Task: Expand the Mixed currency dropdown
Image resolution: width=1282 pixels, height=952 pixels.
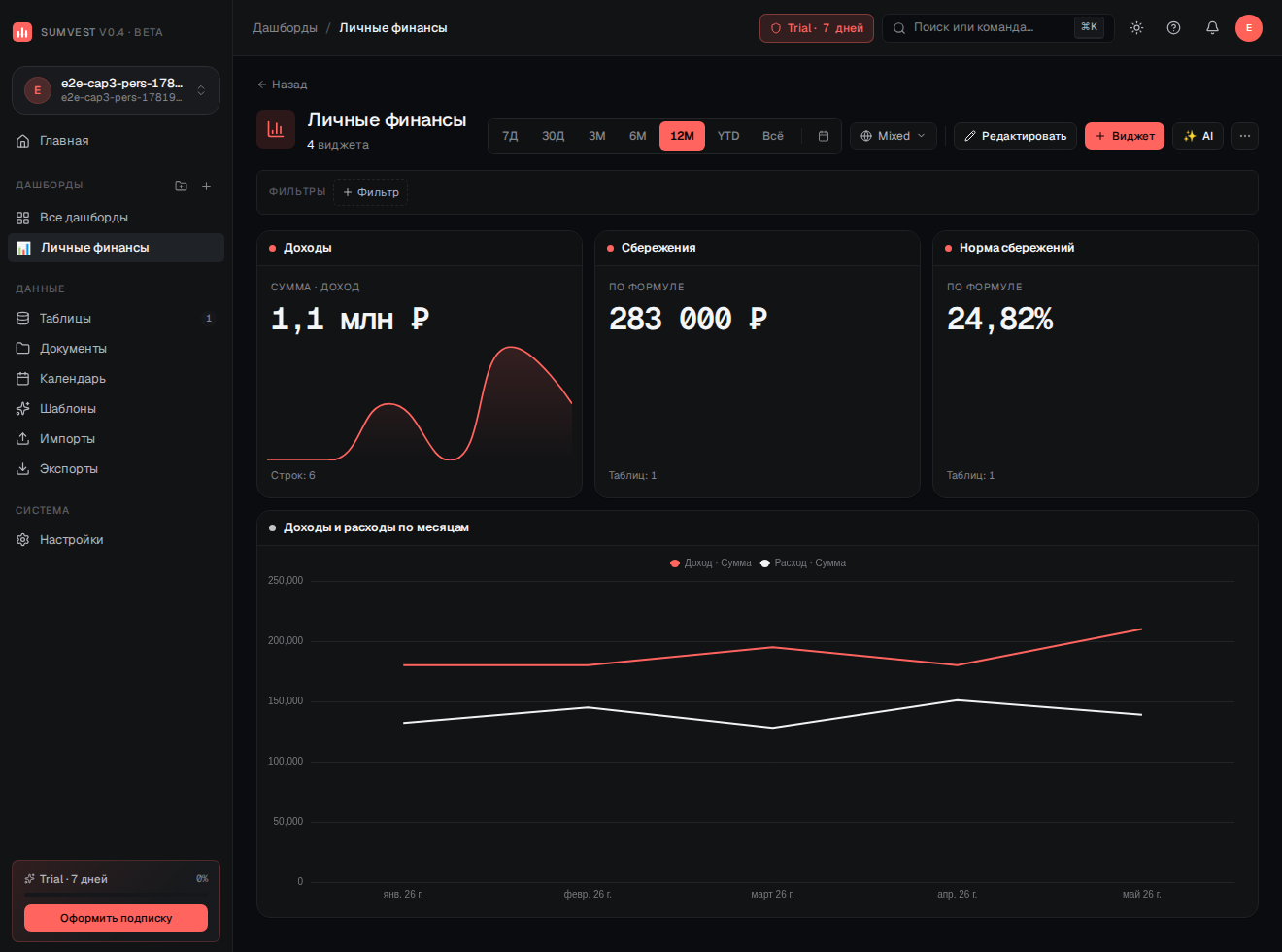Action: (894, 136)
